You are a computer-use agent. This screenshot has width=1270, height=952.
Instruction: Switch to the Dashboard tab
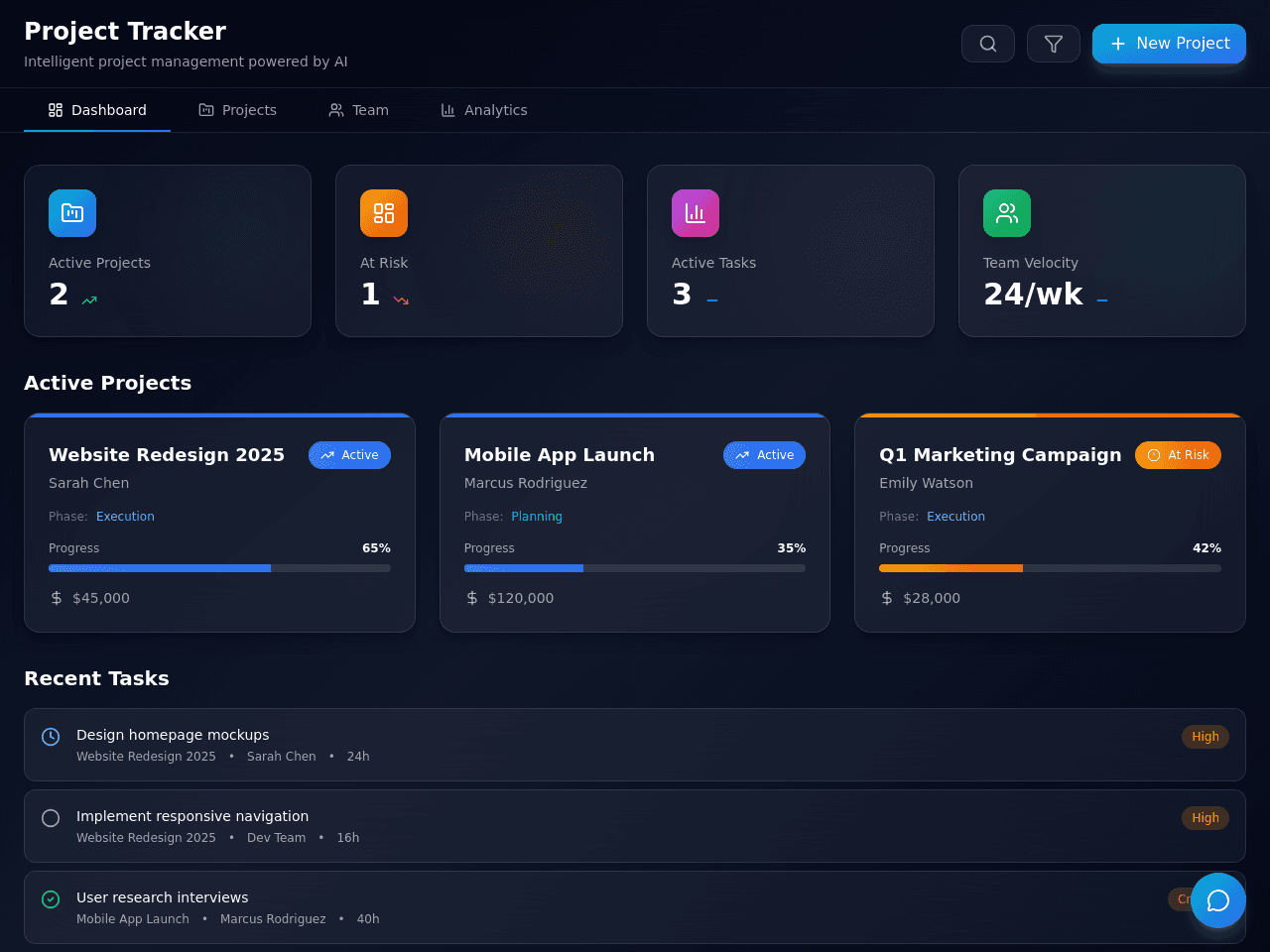pyautogui.click(x=97, y=110)
